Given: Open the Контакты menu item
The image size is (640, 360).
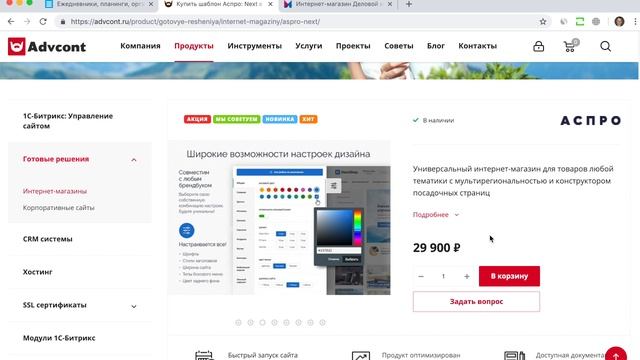Looking at the screenshot, I should [x=477, y=46].
